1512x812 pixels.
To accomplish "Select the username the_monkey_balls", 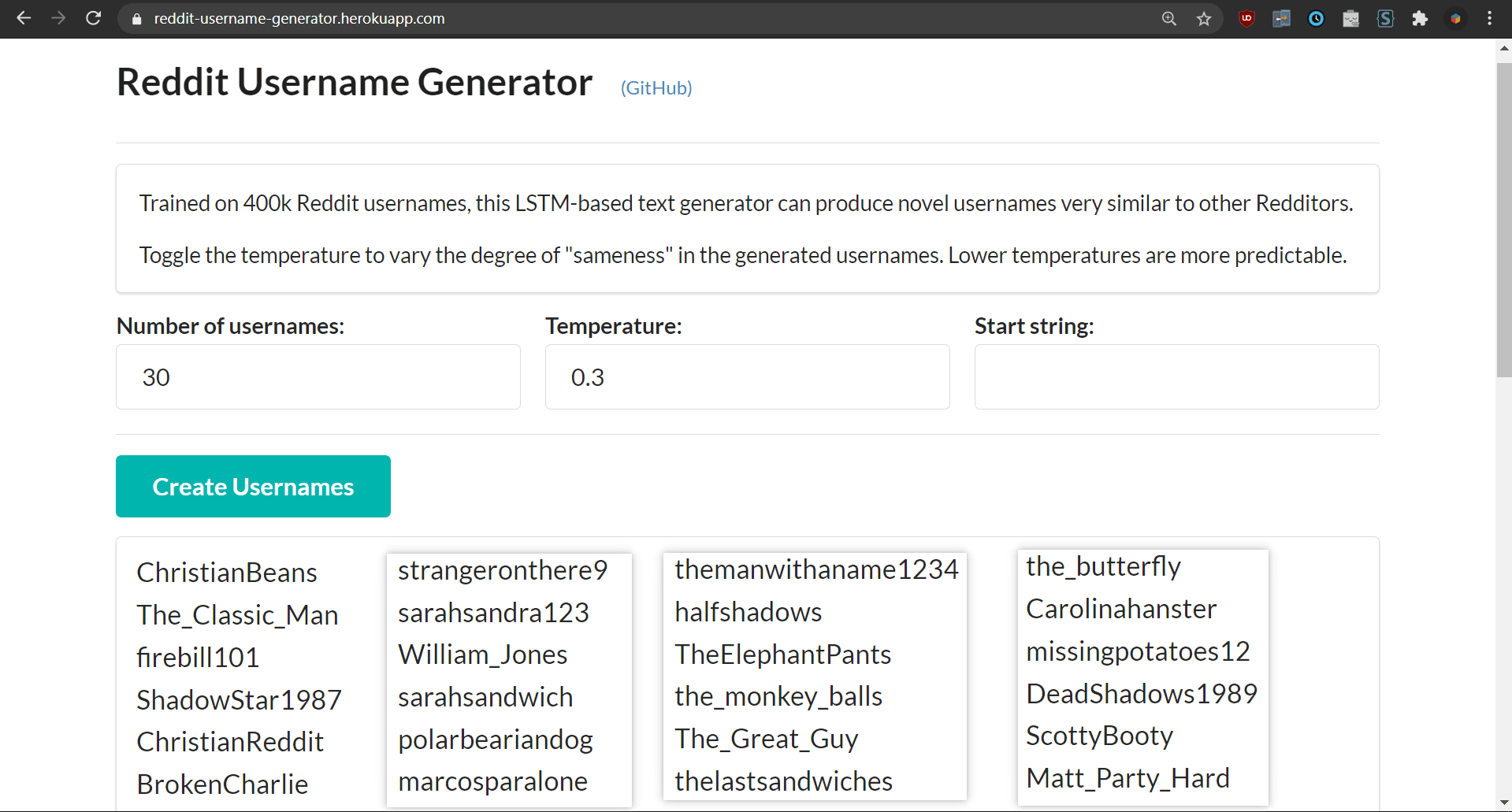I will coord(778,696).
